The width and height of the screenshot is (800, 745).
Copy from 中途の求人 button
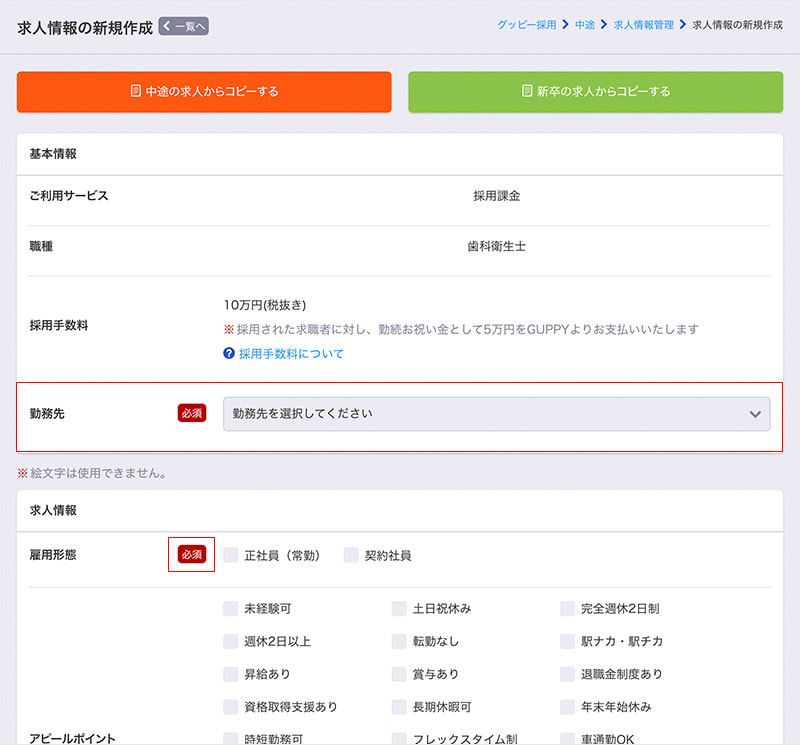[x=204, y=92]
